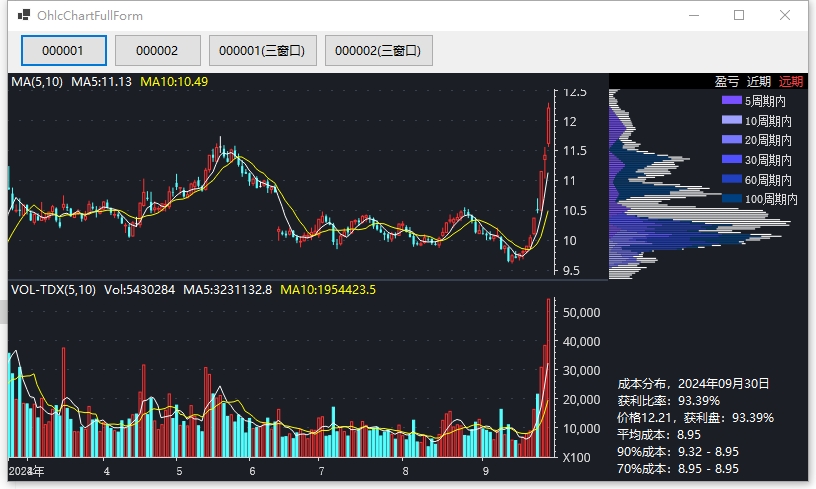
Task: Click the X100 volume unit label
Action: [577, 458]
